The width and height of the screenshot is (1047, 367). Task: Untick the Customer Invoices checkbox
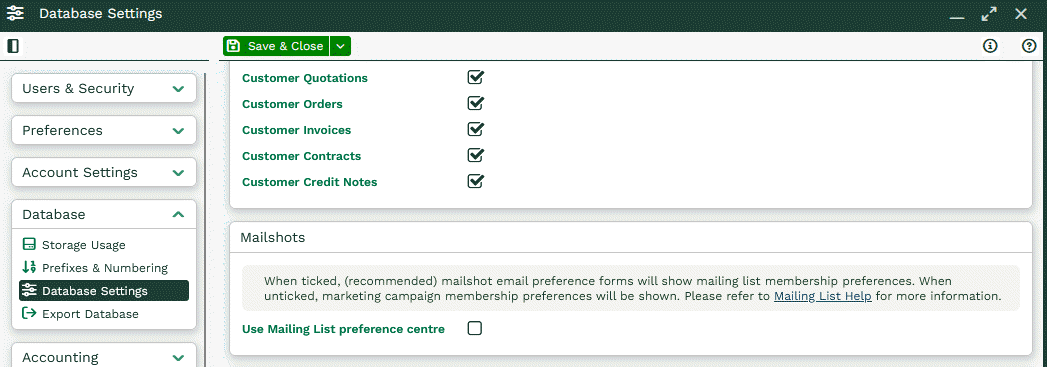475,129
